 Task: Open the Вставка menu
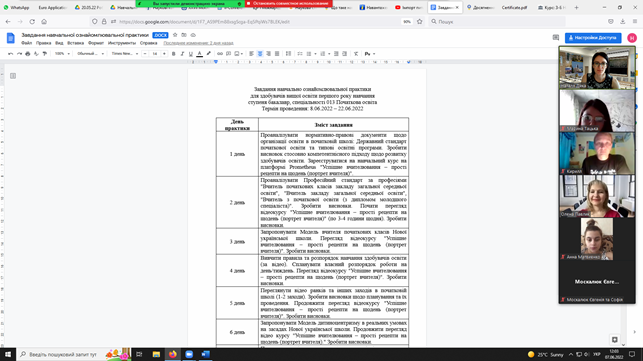click(75, 43)
